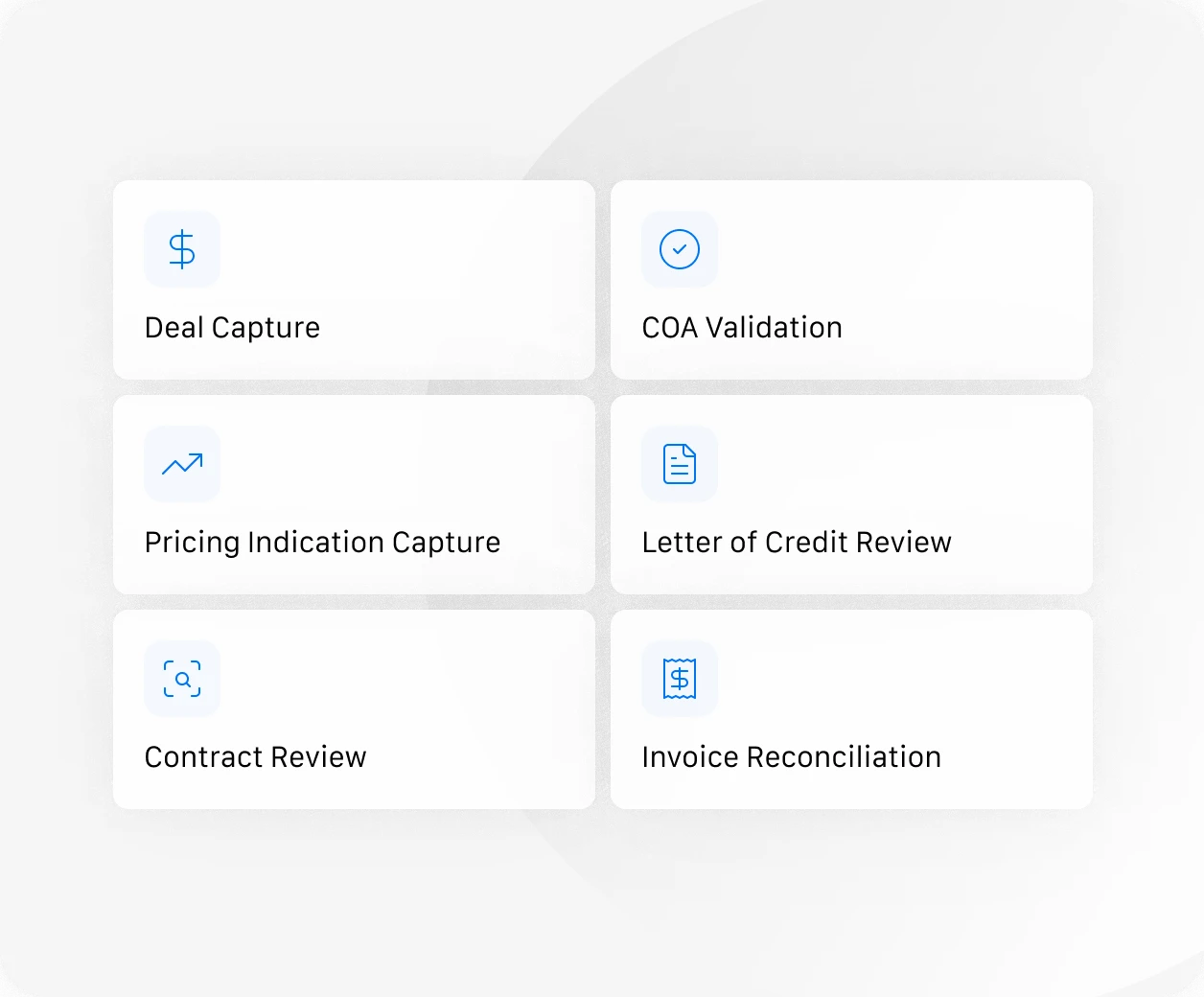Click the circled checkmark icon for COA Validation
This screenshot has width=1204, height=997.
point(680,249)
